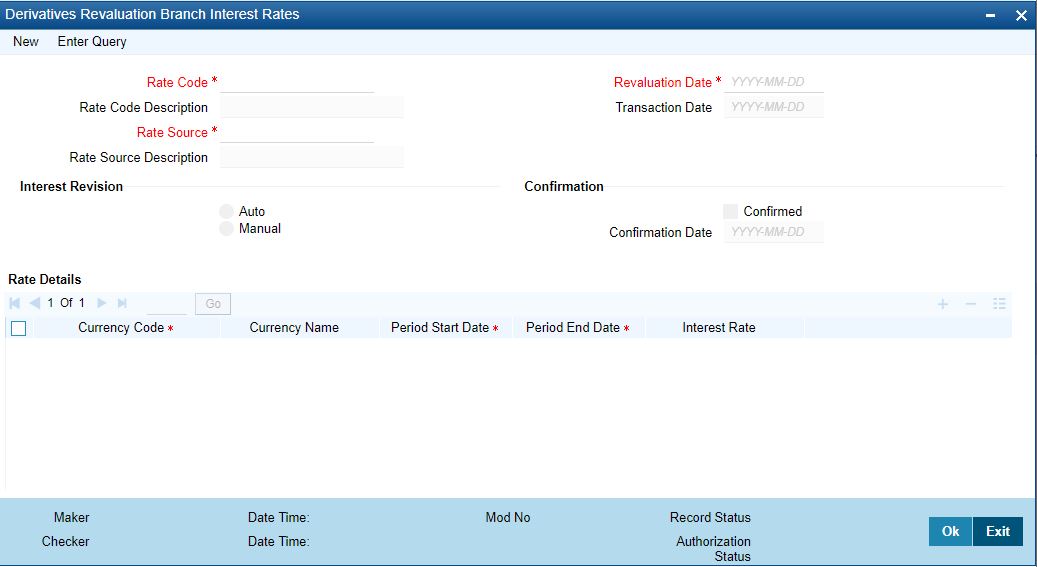Click the Period End Date column header
Viewport: 1037px width, 567px height.
tap(578, 327)
